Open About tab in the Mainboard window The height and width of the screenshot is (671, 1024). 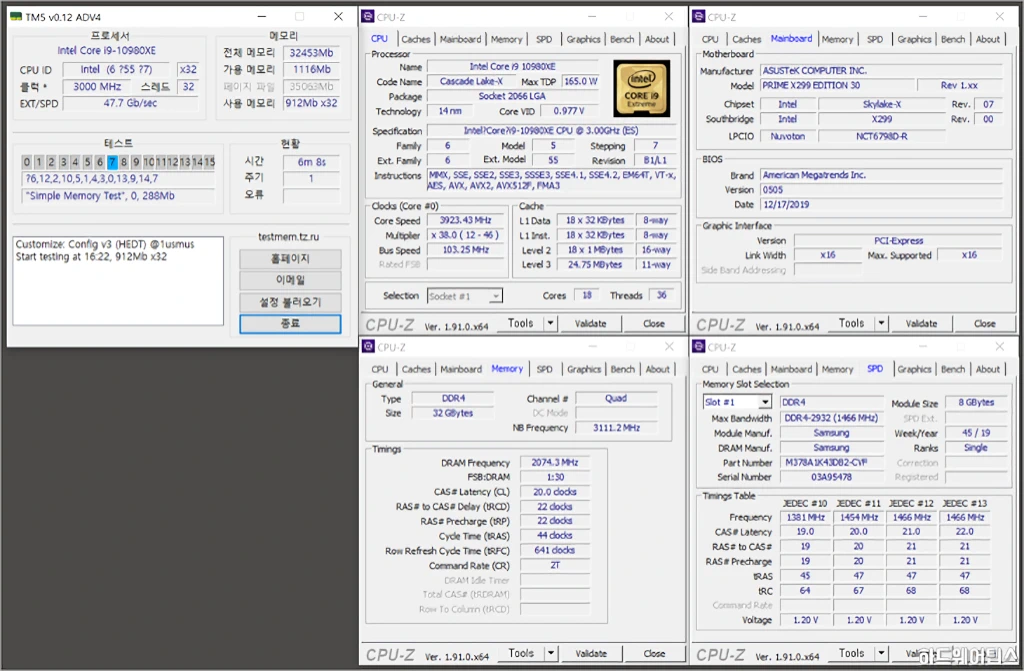point(988,40)
